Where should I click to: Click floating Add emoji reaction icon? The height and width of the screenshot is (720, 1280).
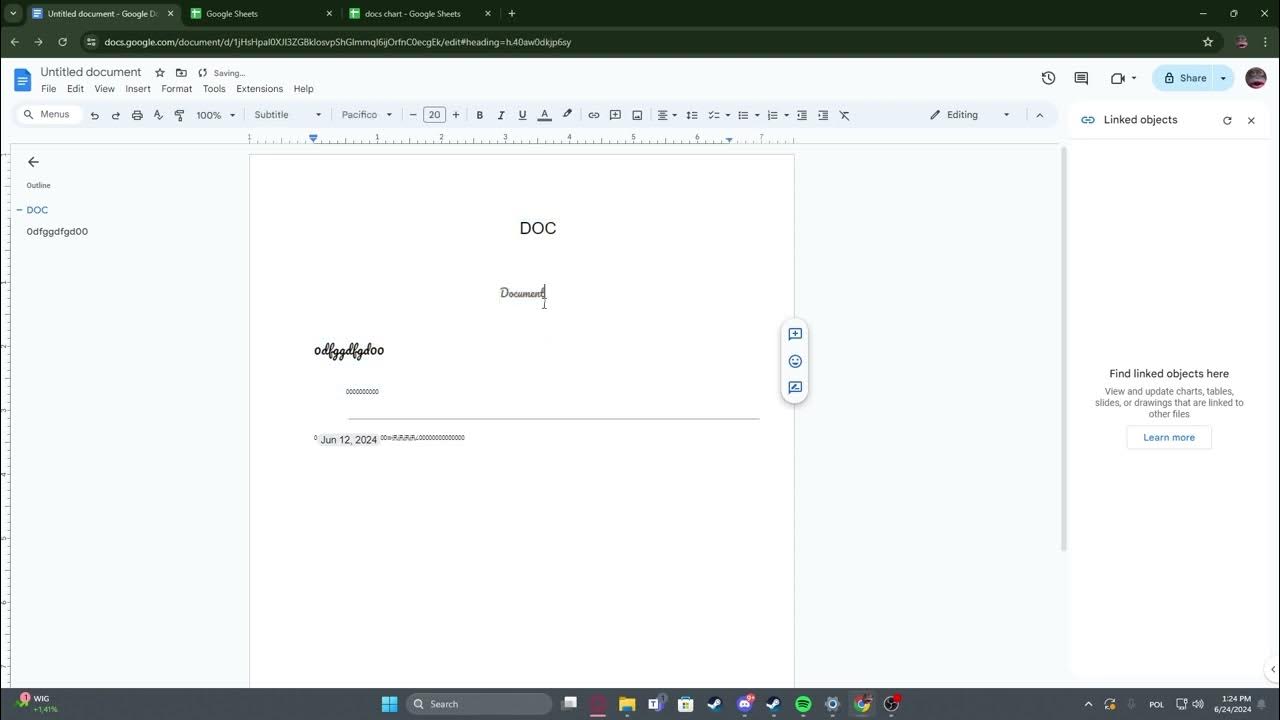[x=795, y=361]
